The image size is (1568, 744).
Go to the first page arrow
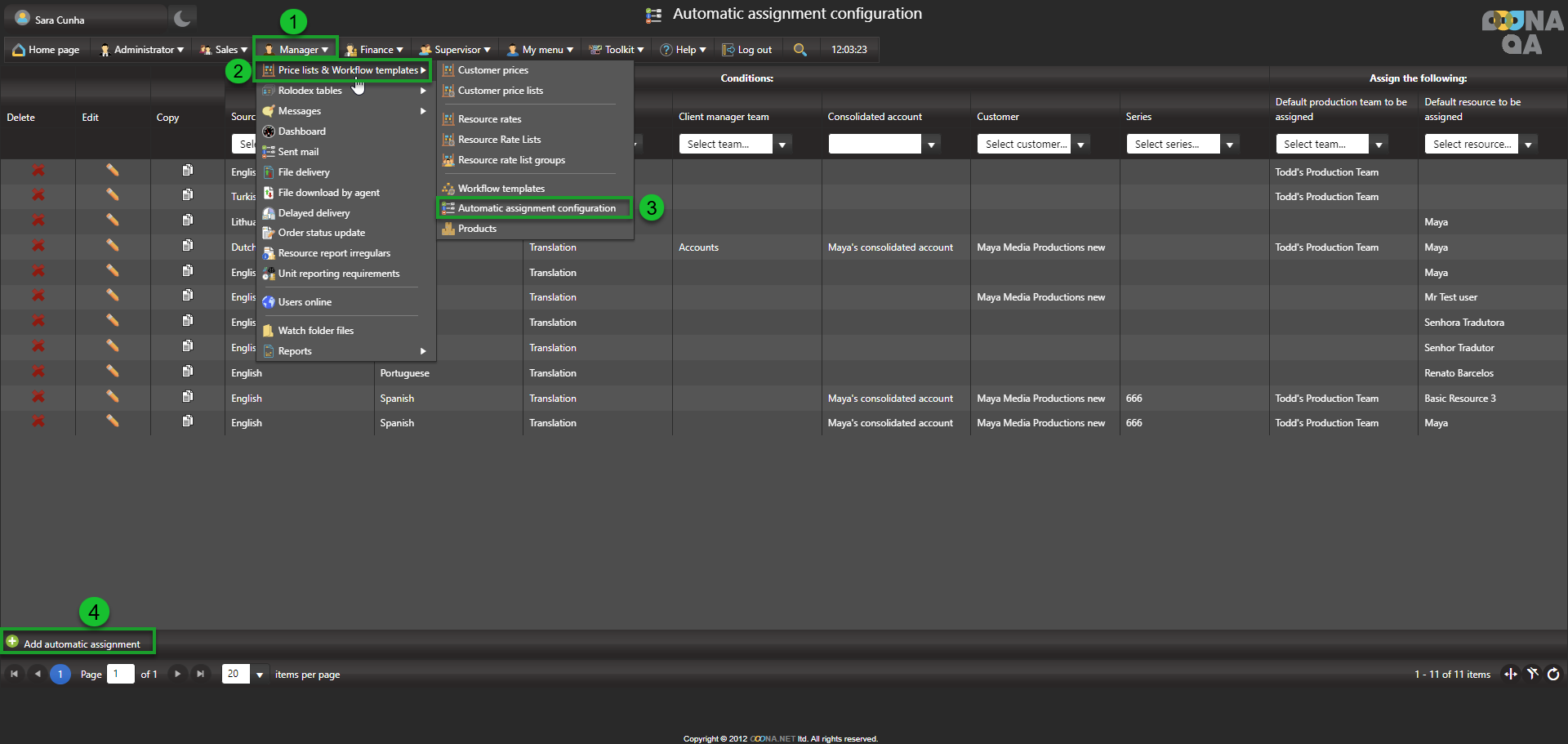coord(14,674)
